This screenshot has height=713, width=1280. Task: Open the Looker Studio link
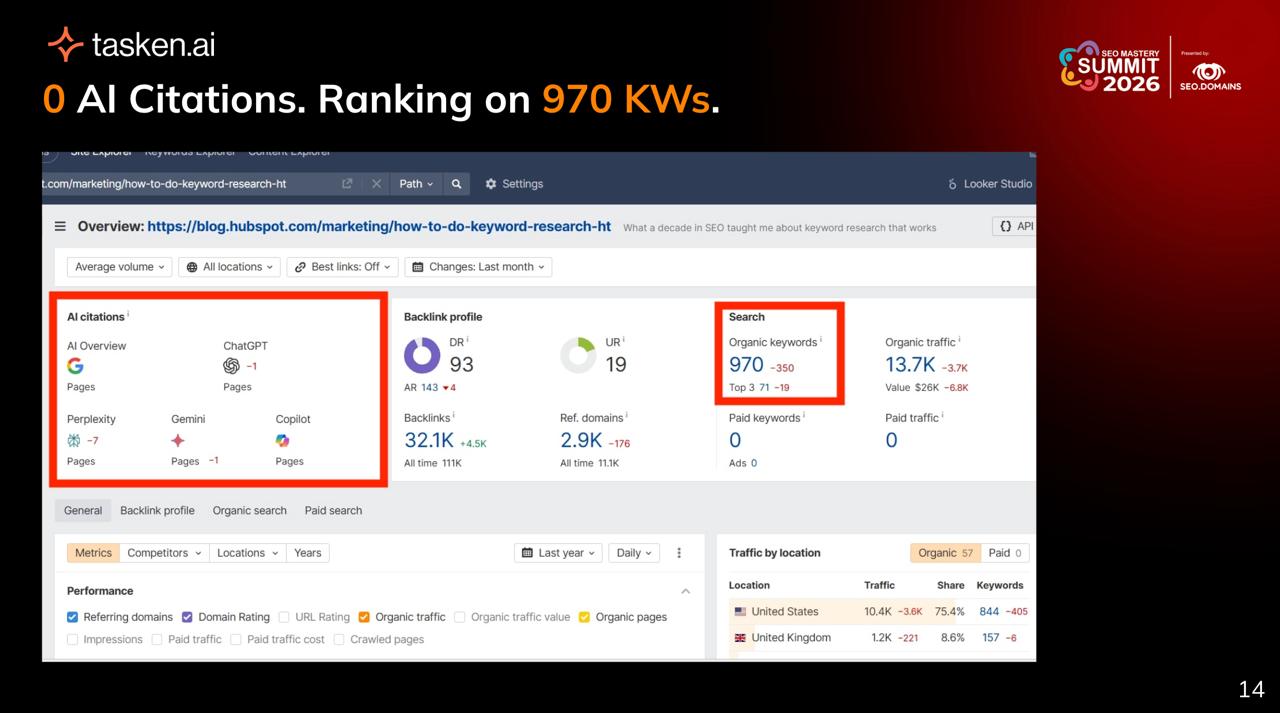point(990,184)
